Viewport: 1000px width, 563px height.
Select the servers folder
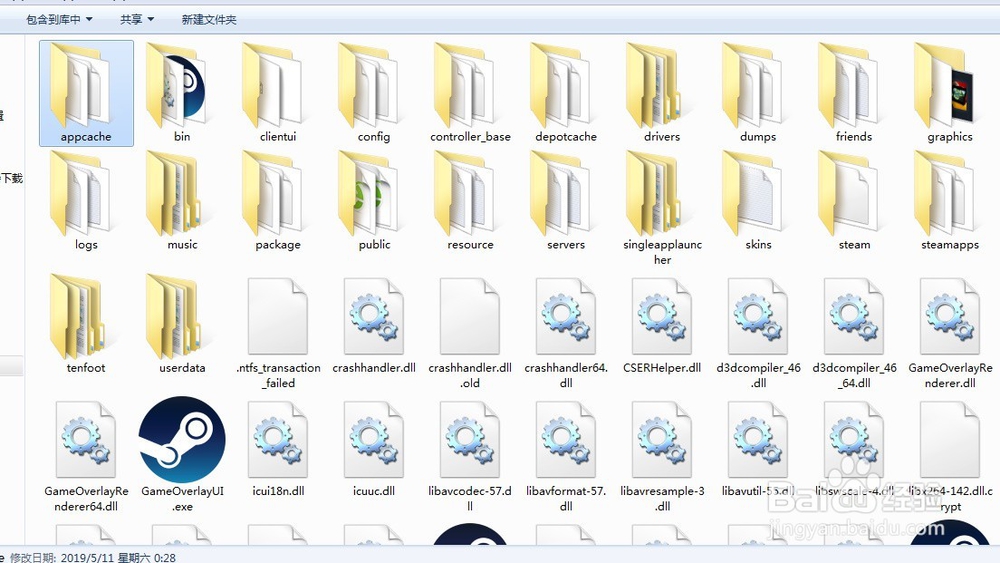point(566,201)
